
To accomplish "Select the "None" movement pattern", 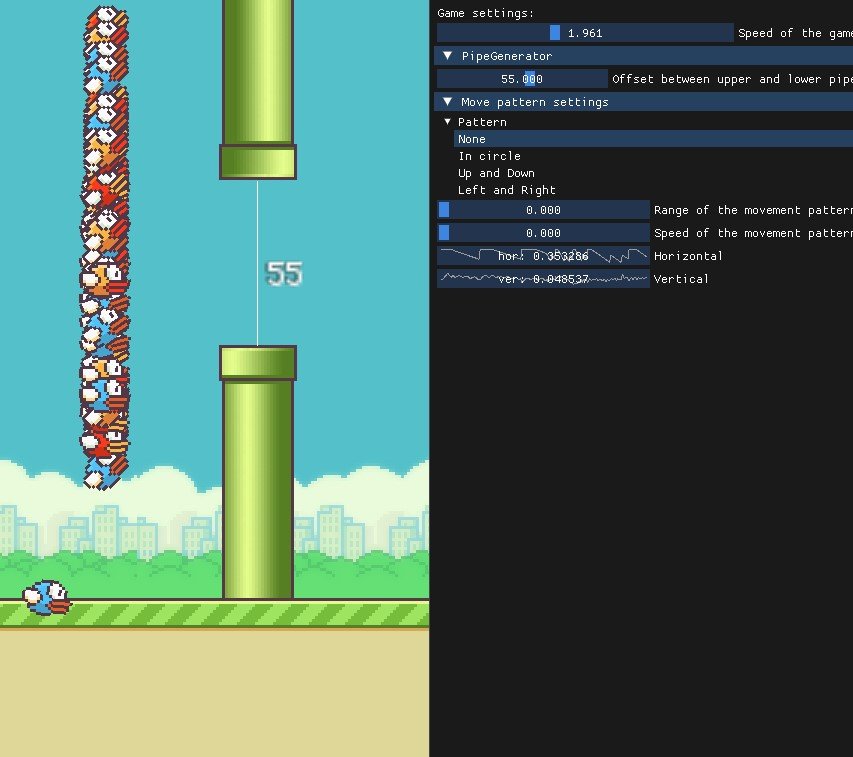I will [x=472, y=139].
